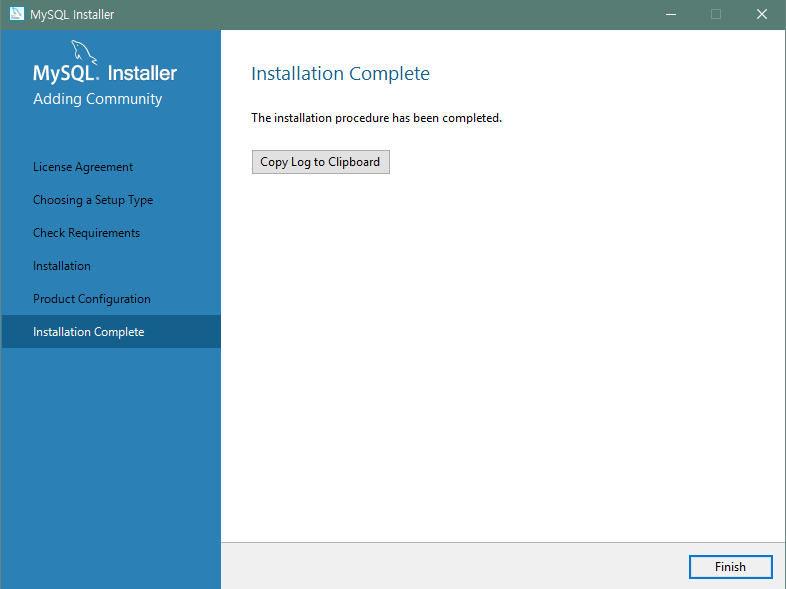Viewport: 786px width, 589px height.
Task: Select the License Agreement step
Action: tap(83, 167)
